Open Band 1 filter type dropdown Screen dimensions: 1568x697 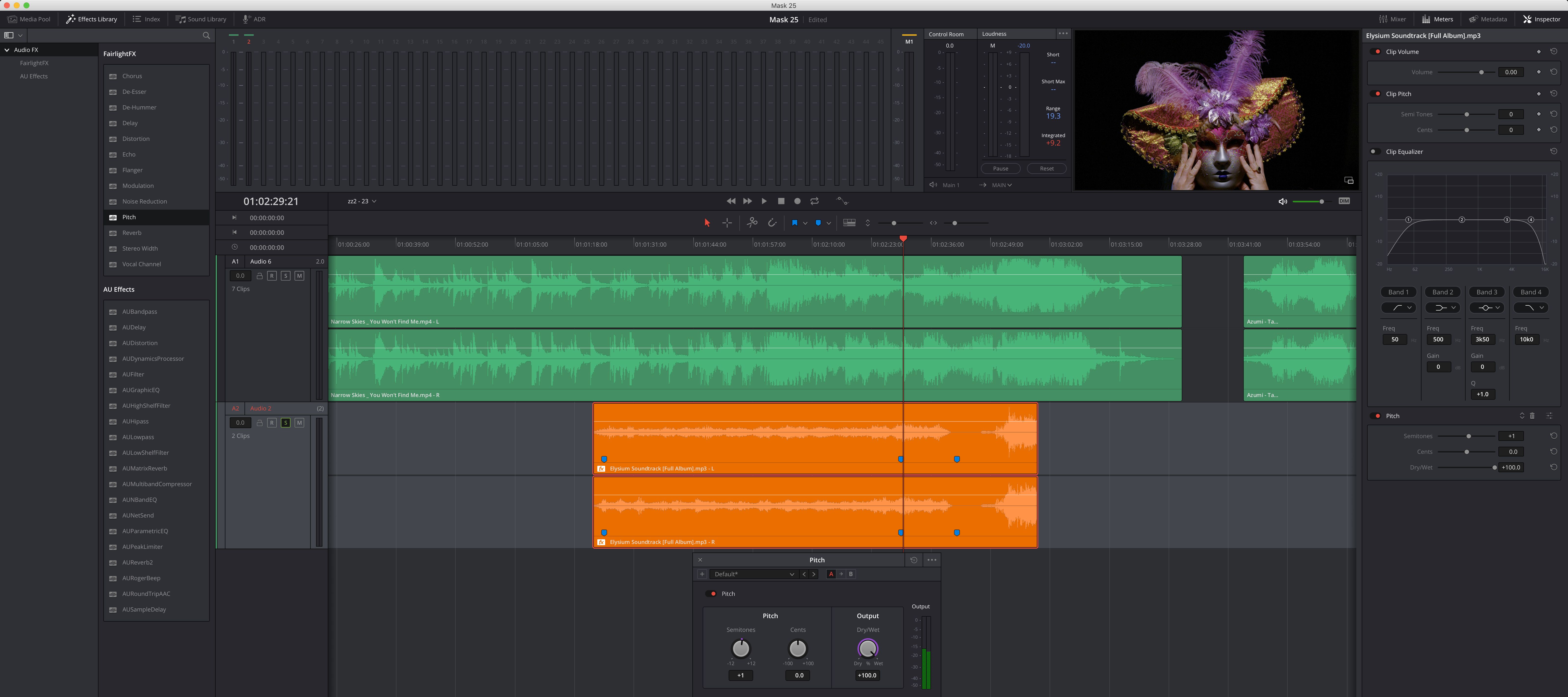pyautogui.click(x=1398, y=308)
